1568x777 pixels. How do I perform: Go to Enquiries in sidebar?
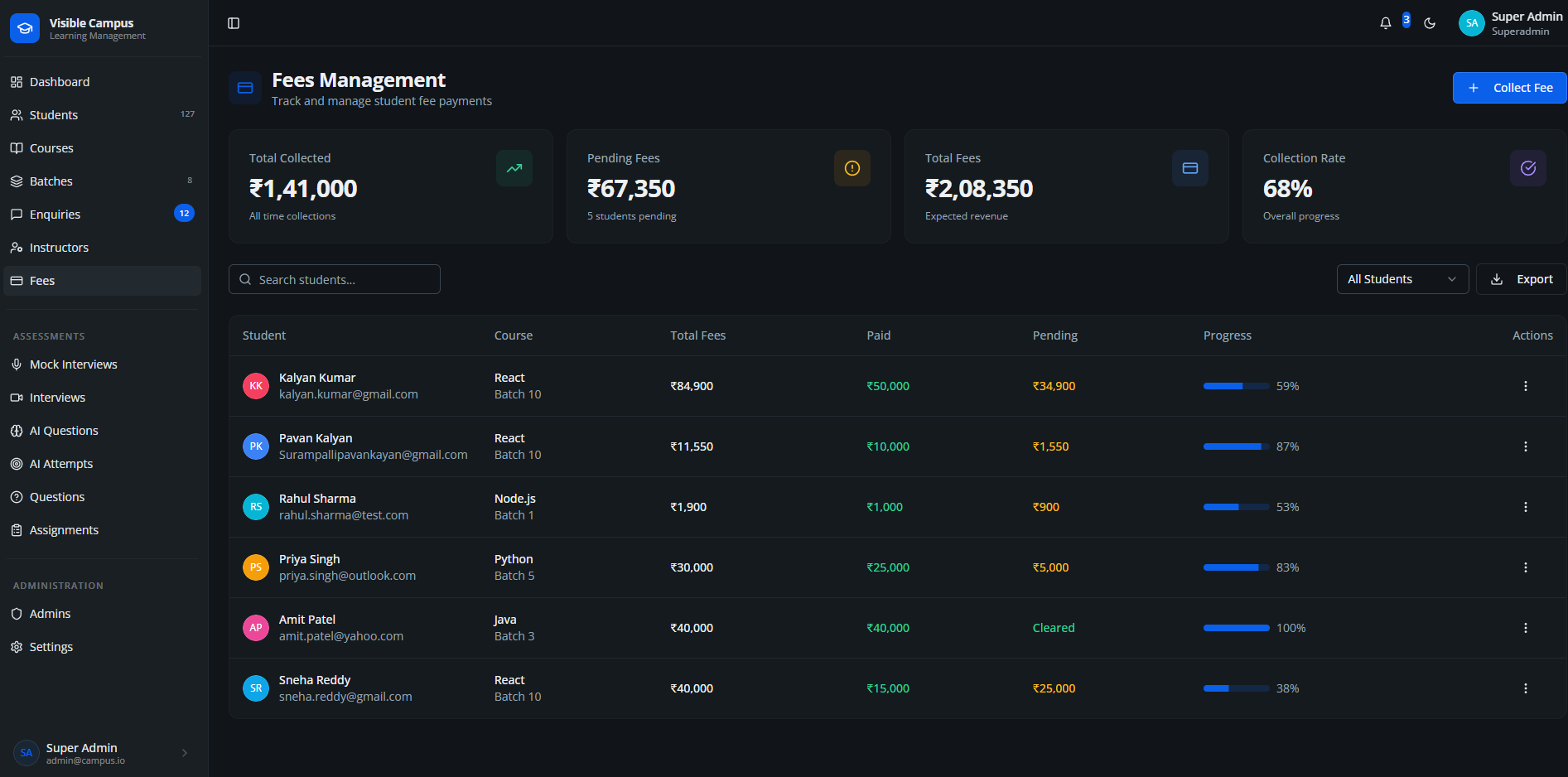pos(55,215)
